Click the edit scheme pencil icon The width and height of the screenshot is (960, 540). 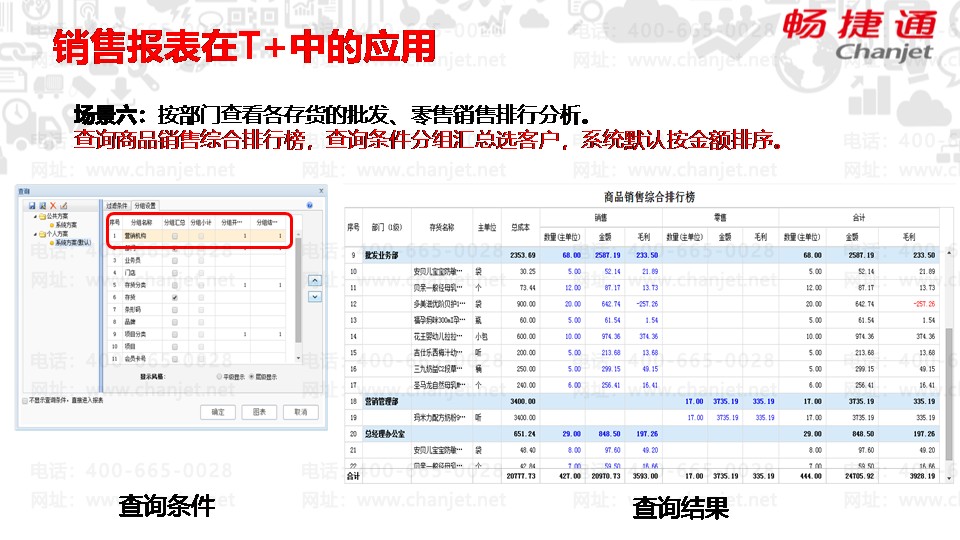click(x=63, y=206)
